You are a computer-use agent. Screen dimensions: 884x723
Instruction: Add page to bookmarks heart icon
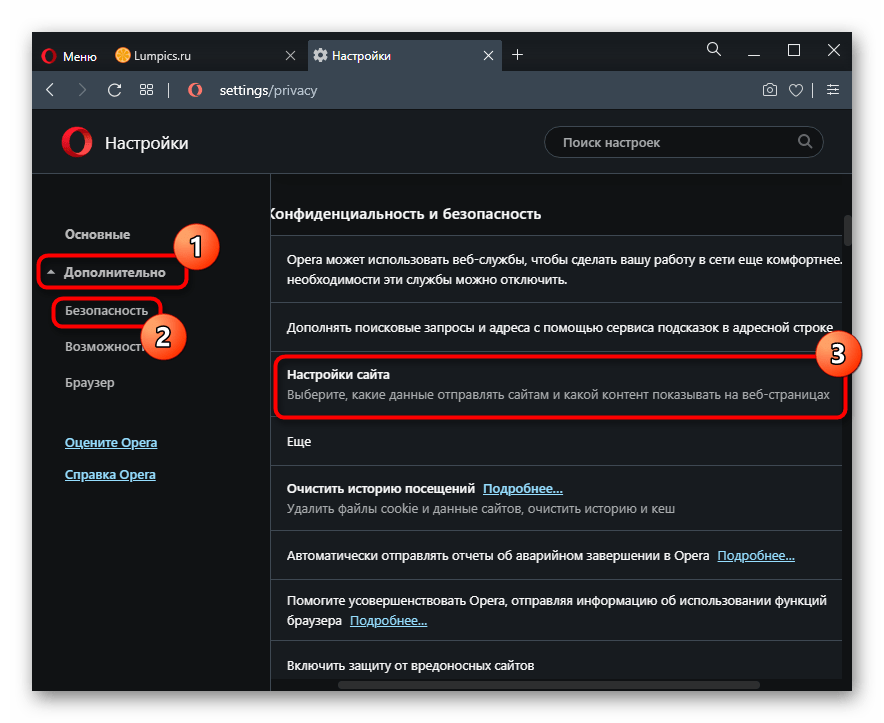pyautogui.click(x=796, y=90)
